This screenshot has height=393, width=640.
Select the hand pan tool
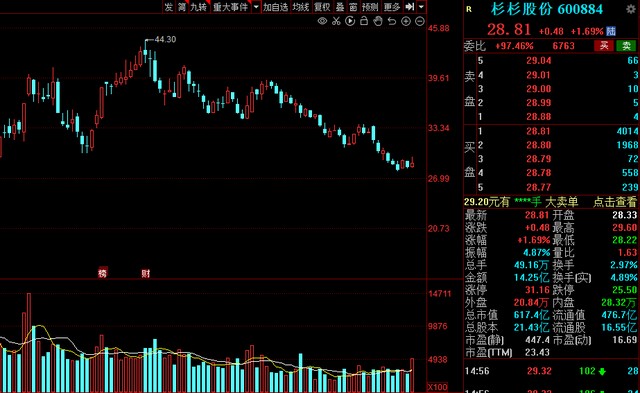[x=378, y=21]
